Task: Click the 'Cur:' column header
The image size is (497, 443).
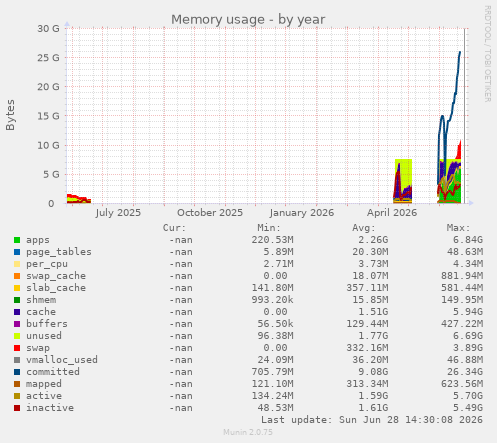Action: coord(174,228)
